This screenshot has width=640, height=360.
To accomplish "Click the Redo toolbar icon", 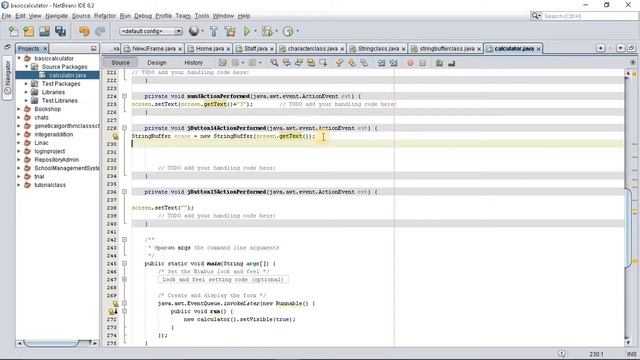I will tap(100, 31).
